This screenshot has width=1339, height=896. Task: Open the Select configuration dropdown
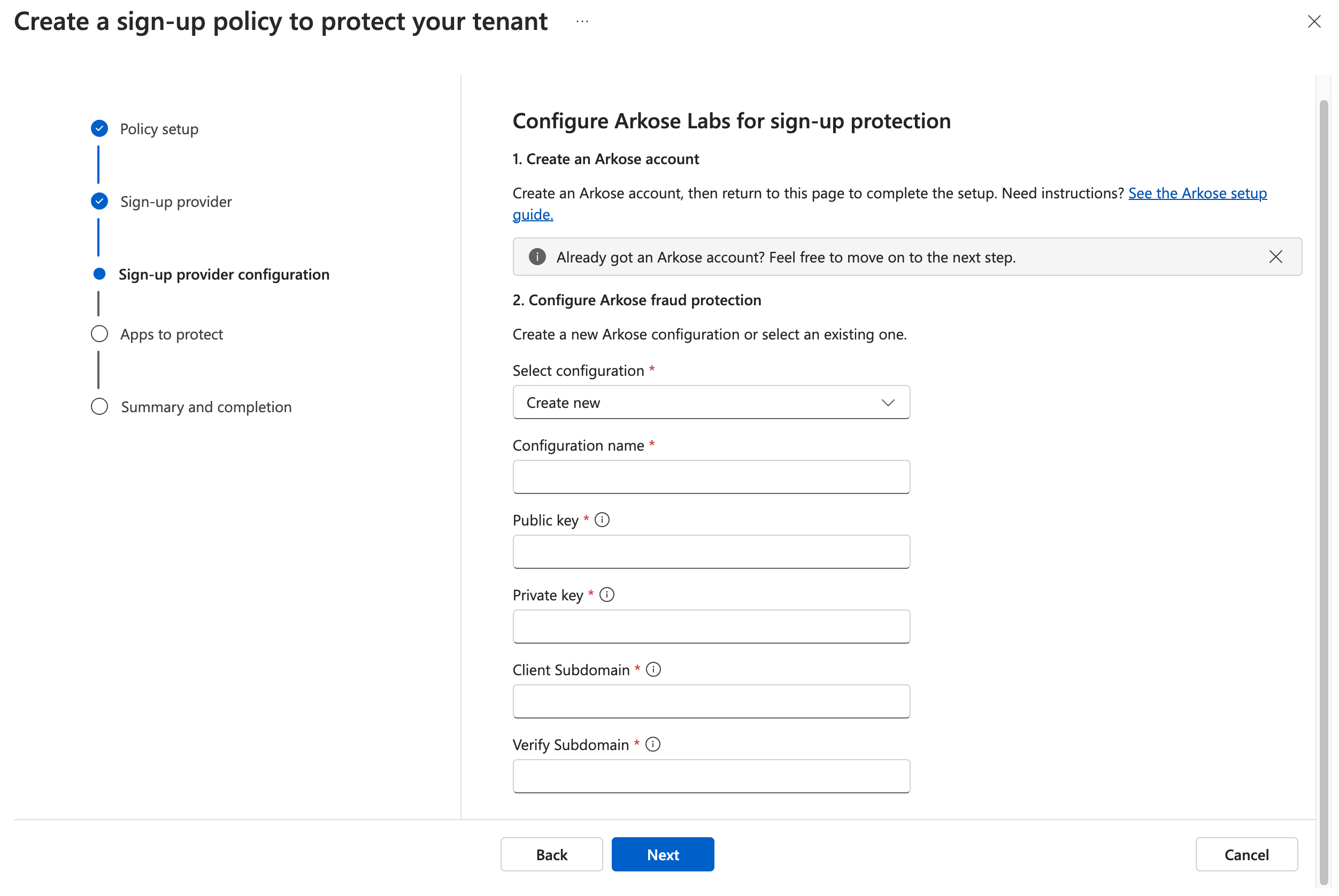711,403
